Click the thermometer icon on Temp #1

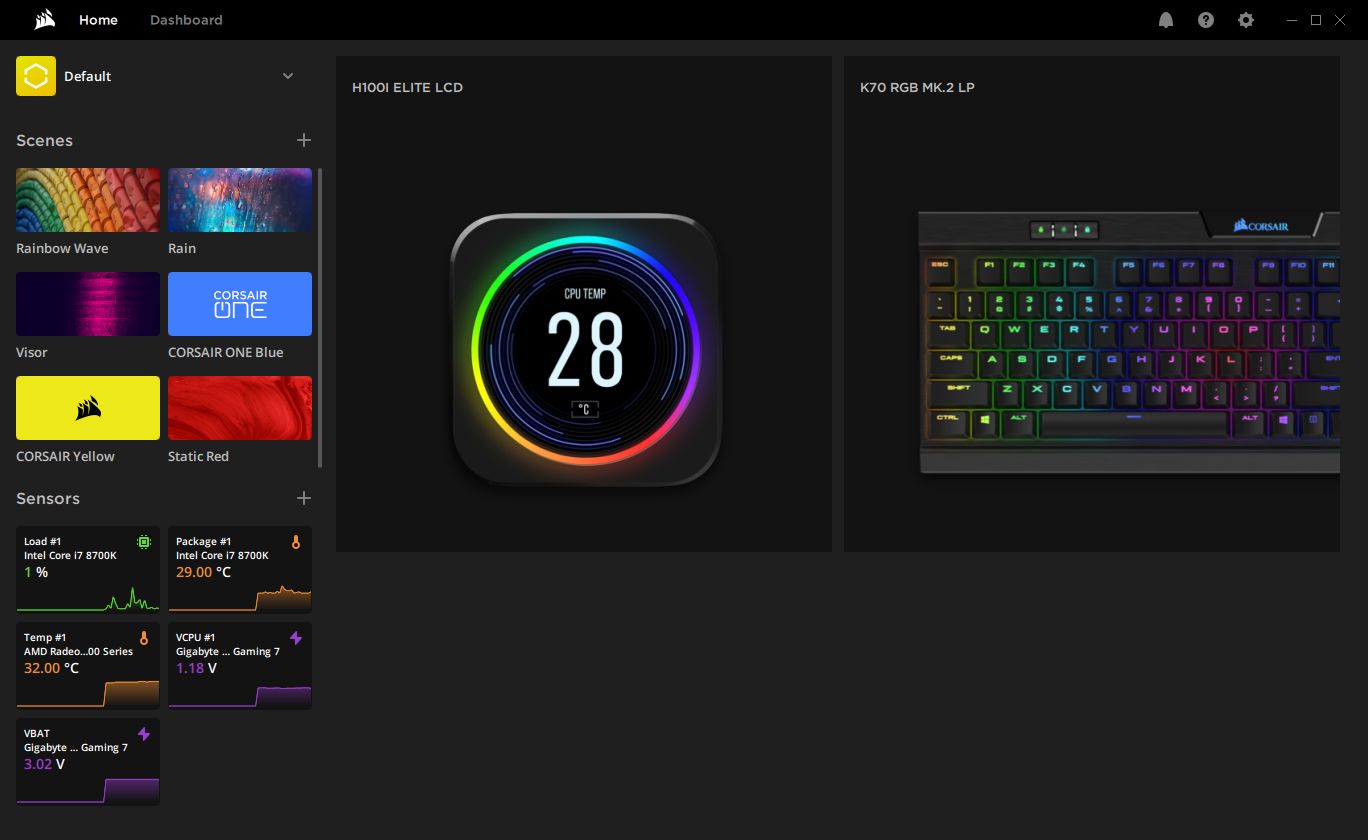click(144, 638)
